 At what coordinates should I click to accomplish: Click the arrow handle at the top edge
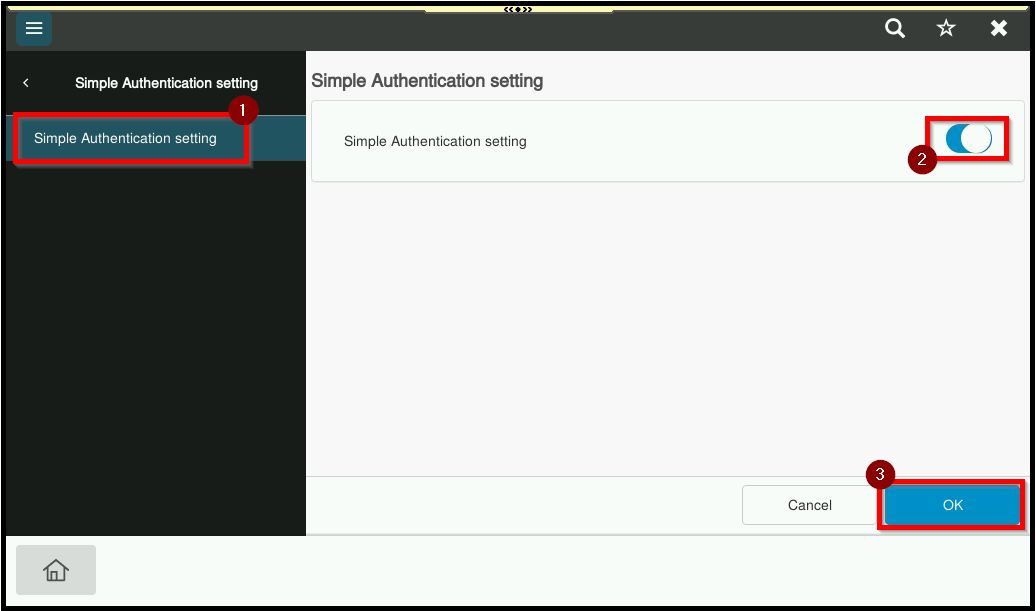518,9
